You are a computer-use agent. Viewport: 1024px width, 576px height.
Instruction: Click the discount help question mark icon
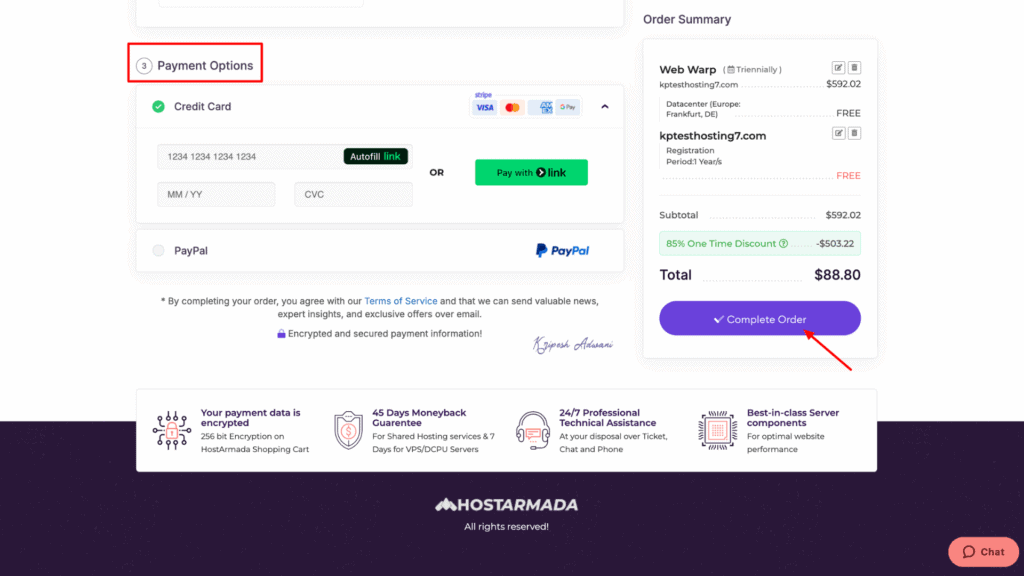click(x=783, y=243)
